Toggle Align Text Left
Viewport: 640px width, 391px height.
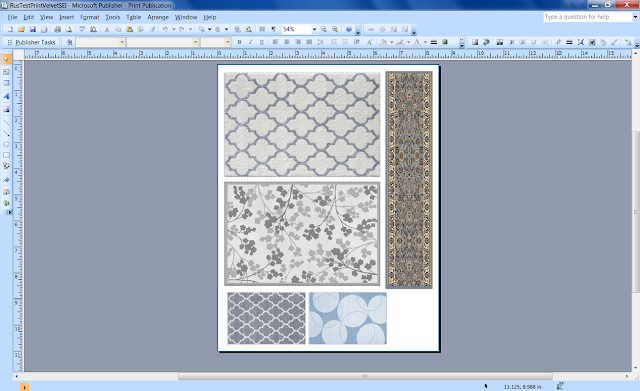(276, 42)
